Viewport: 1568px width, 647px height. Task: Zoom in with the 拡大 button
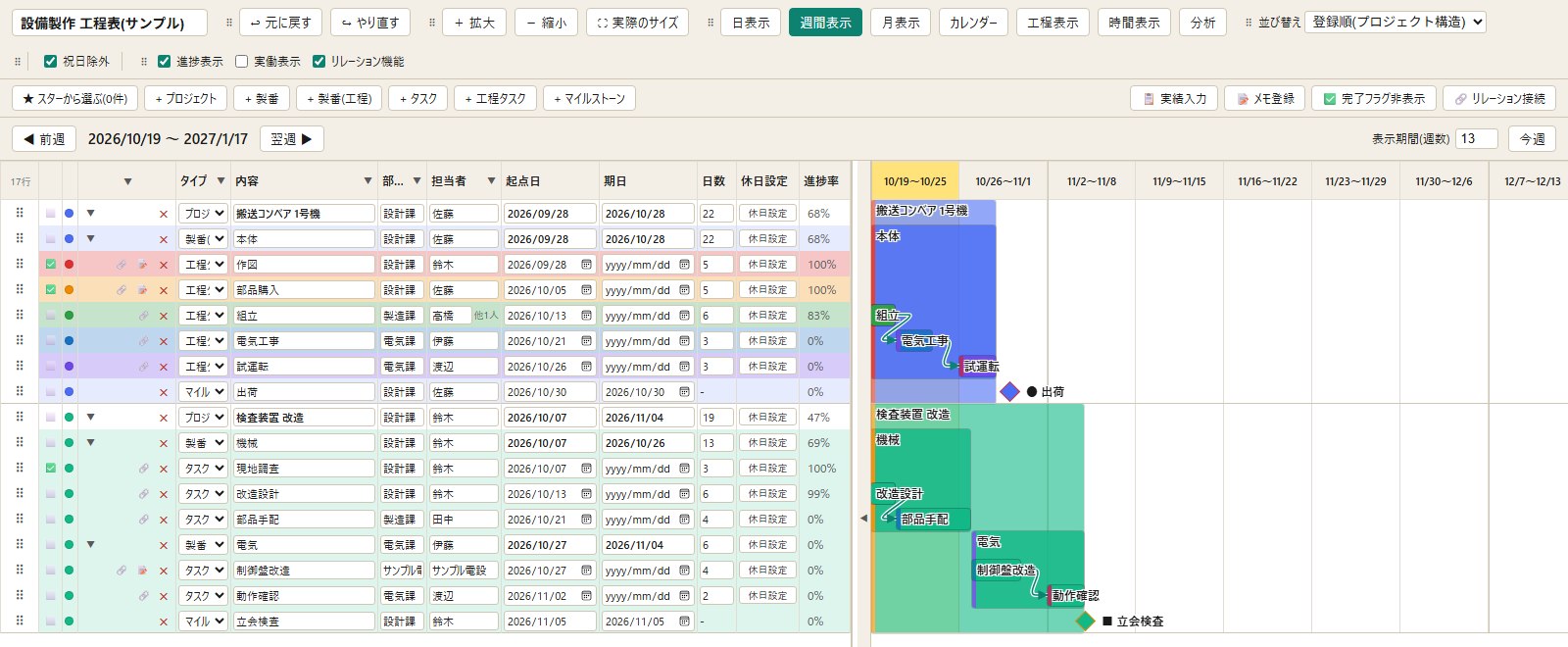point(474,23)
